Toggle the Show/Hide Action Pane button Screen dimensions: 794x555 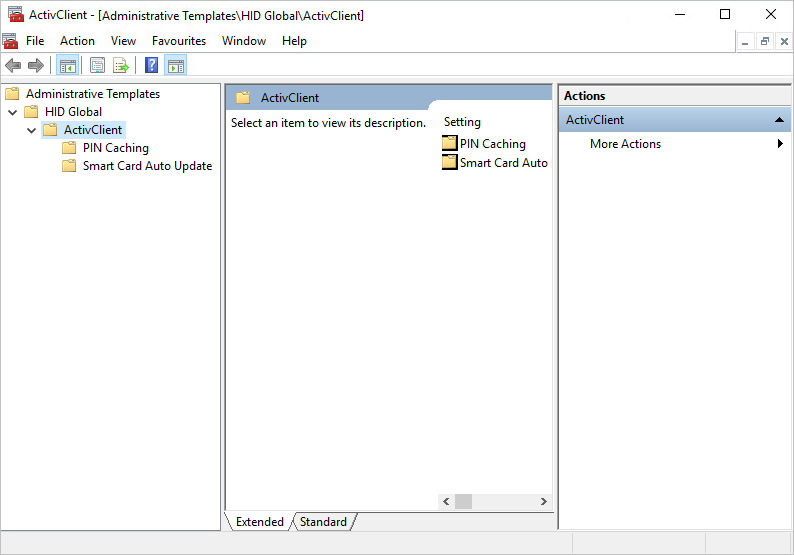[176, 66]
